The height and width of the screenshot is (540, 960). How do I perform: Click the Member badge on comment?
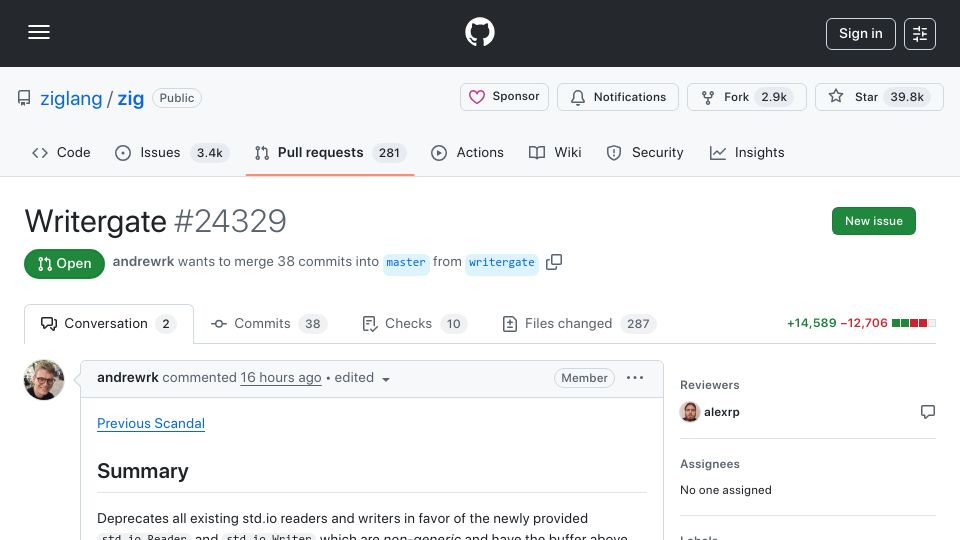coord(584,378)
